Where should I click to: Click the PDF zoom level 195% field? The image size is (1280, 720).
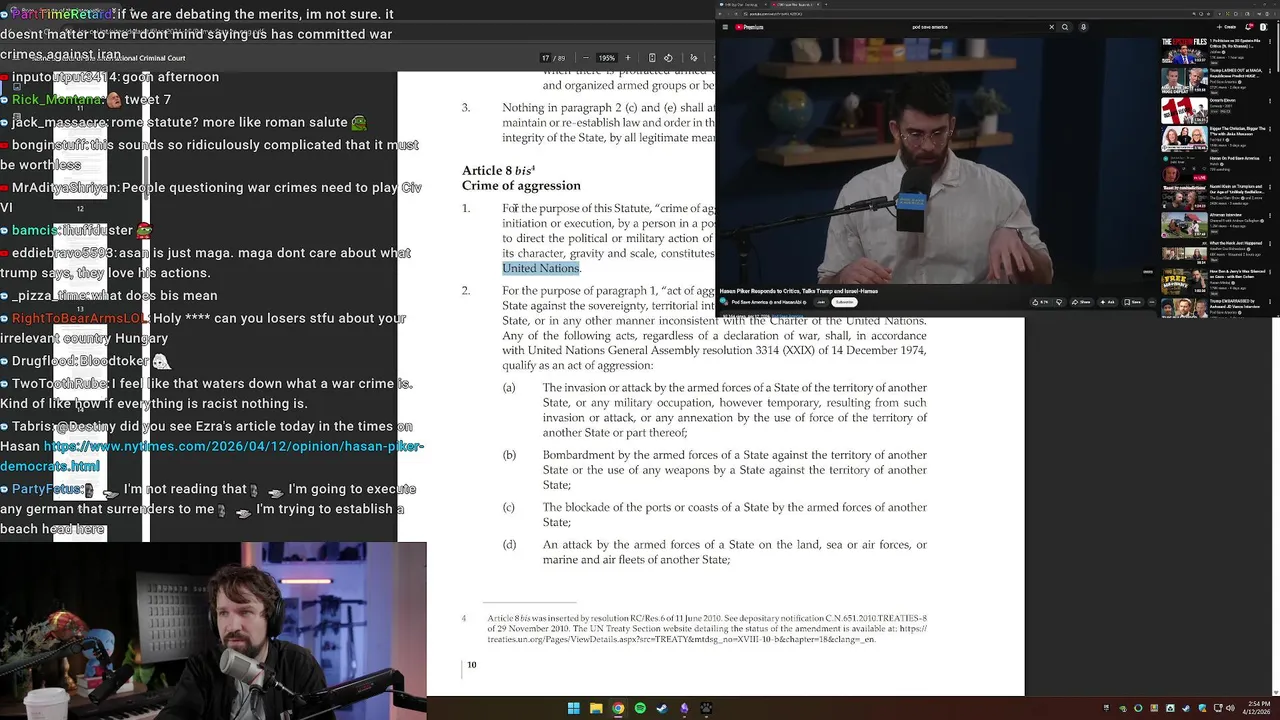(607, 58)
